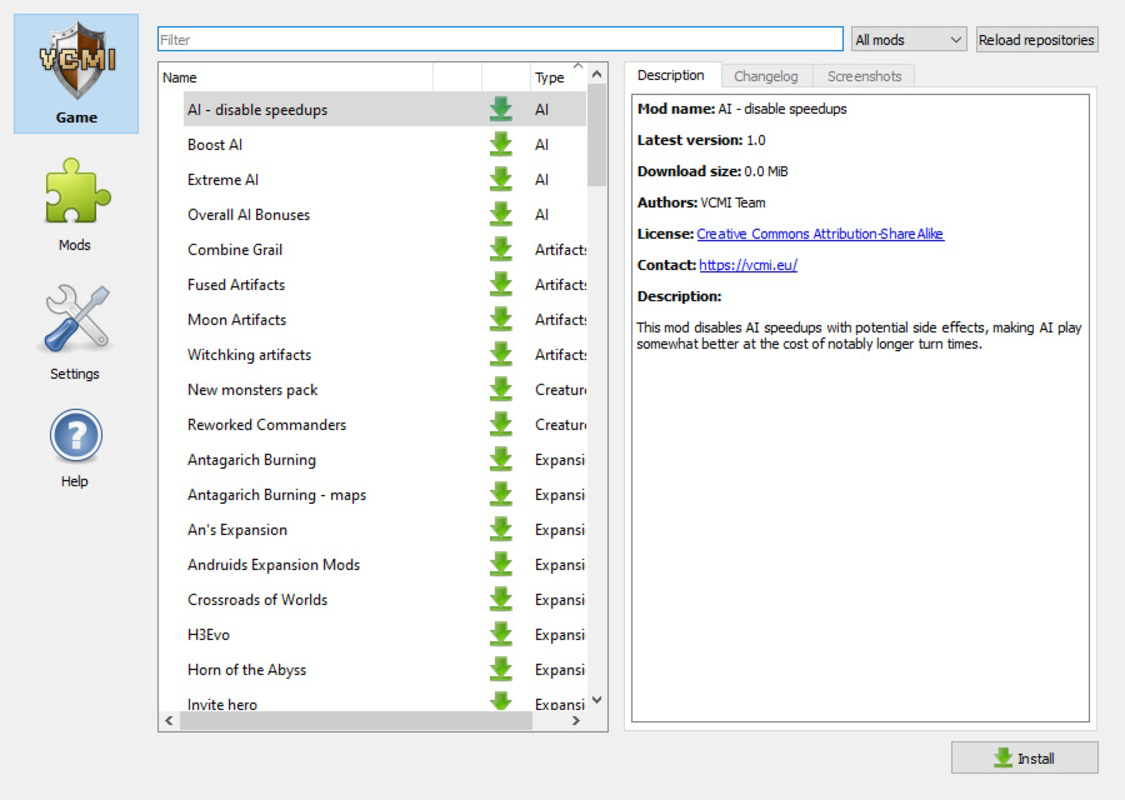Select the An's Expansion mod row
This screenshot has width=1125, height=800.
pos(385,530)
